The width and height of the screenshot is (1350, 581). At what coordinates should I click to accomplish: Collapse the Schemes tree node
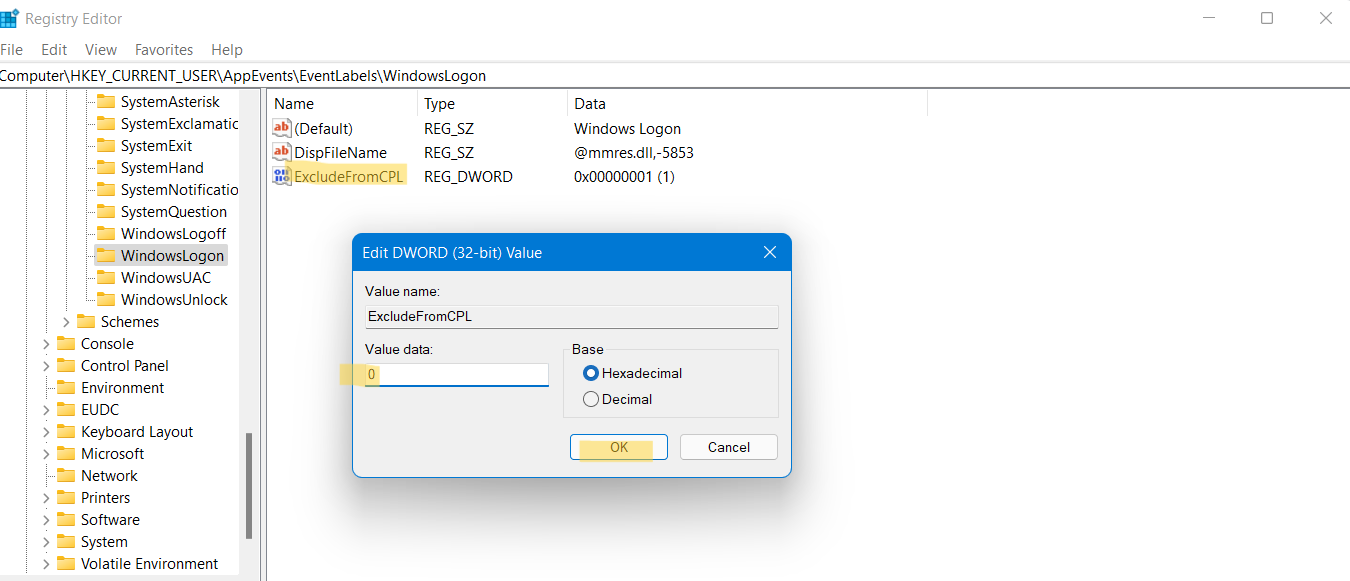(x=66, y=321)
